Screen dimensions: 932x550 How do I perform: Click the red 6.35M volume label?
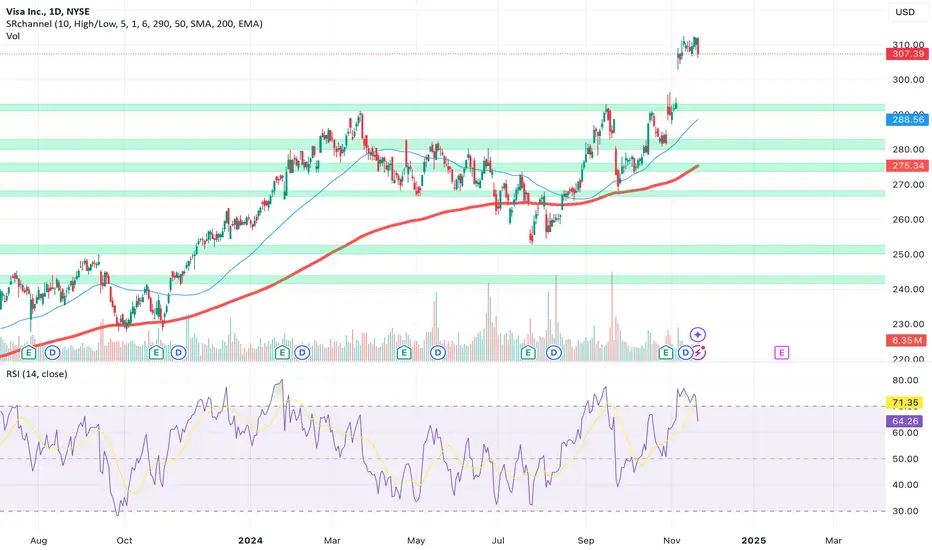pyautogui.click(x=907, y=340)
